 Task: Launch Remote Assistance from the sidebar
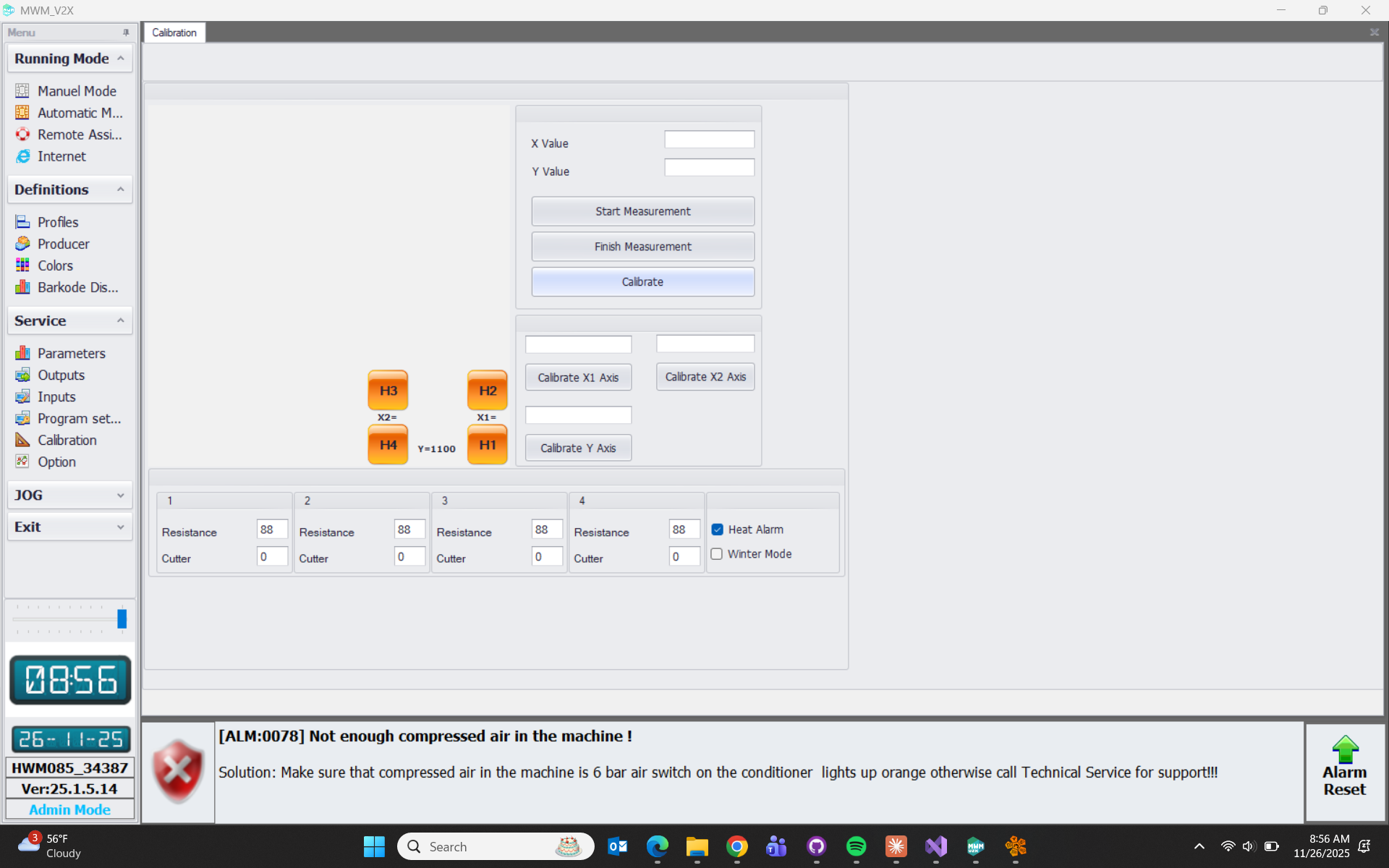click(x=79, y=135)
